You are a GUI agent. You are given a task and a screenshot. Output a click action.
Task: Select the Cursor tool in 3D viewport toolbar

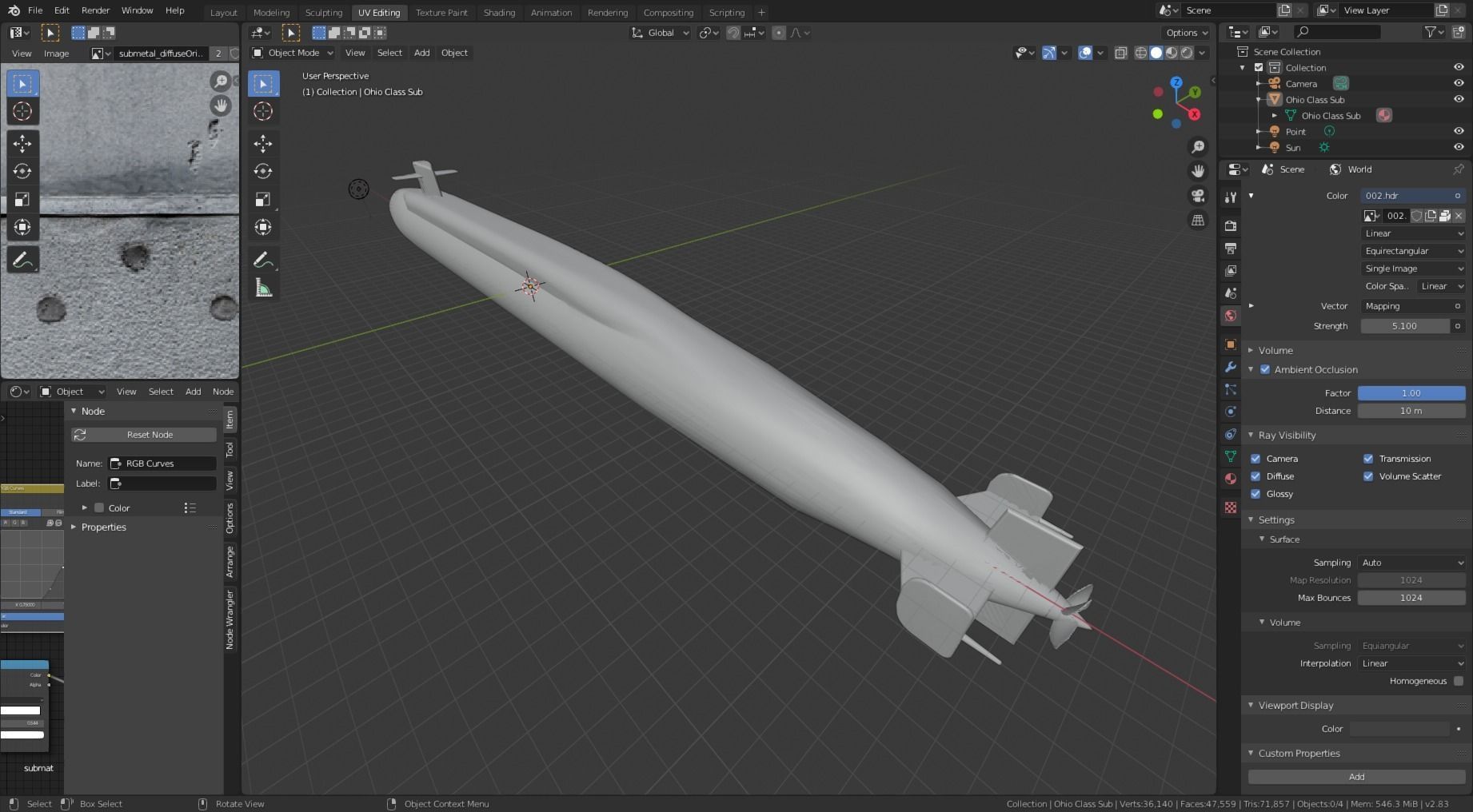pyautogui.click(x=263, y=111)
